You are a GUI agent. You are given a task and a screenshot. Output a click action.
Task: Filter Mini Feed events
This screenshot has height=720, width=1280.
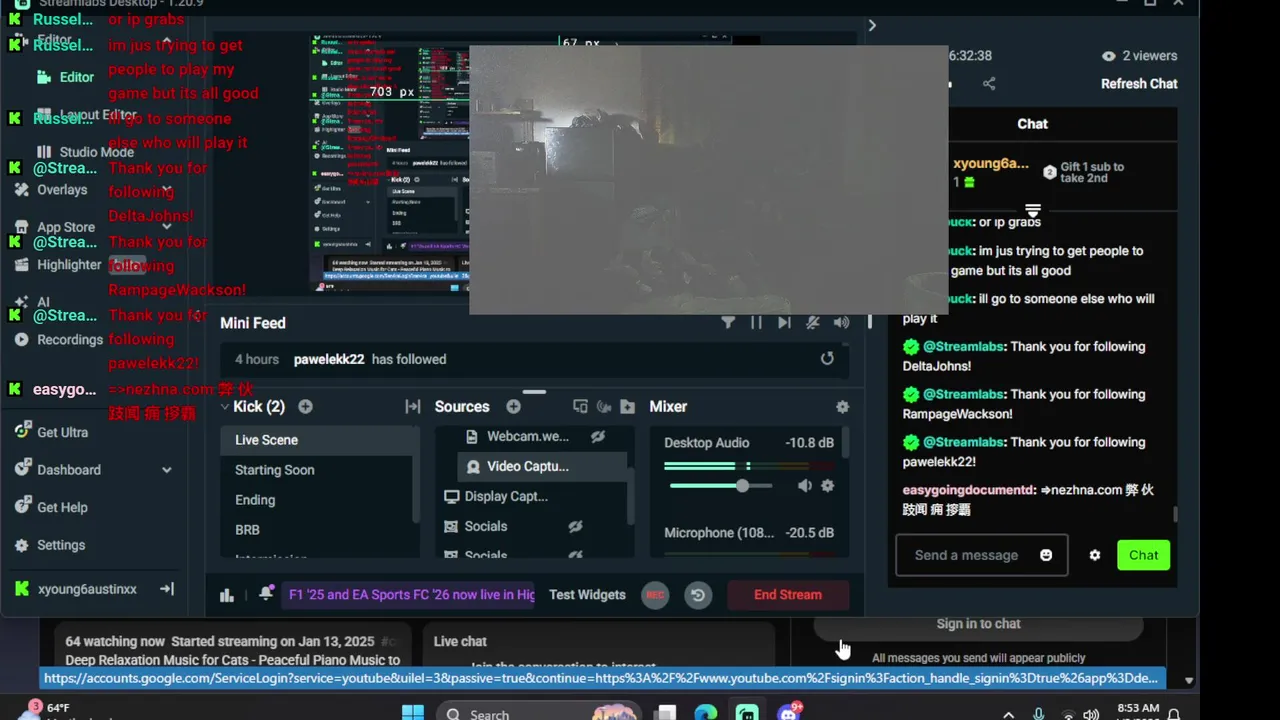coord(728,322)
